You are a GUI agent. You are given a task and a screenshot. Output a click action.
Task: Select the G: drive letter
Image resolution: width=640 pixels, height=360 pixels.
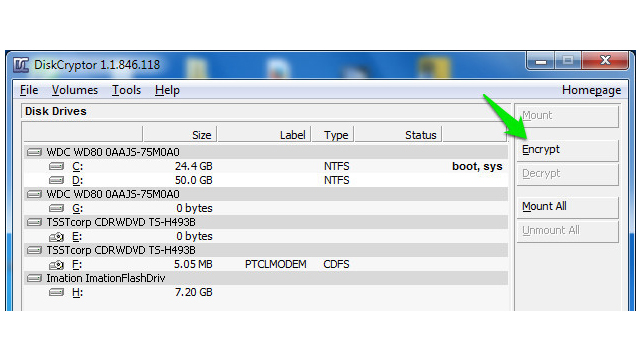click(x=78, y=209)
